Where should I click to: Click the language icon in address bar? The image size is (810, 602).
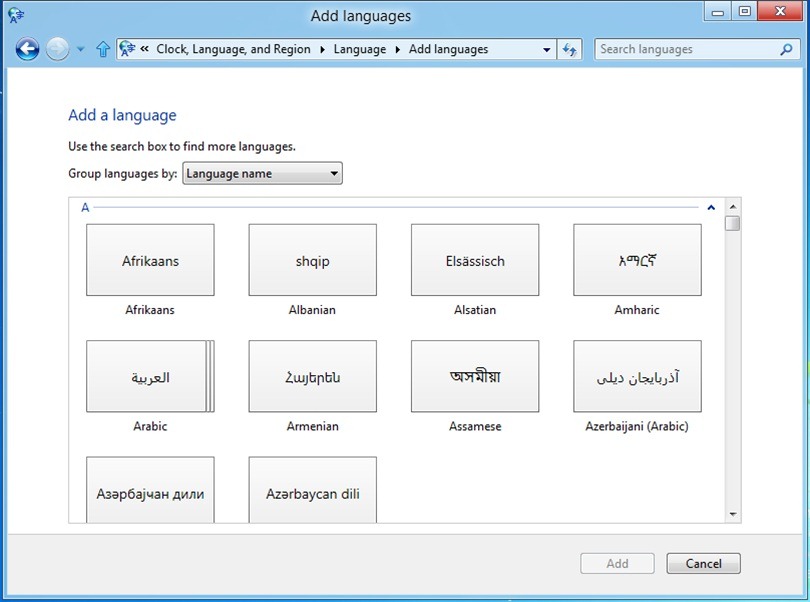128,49
